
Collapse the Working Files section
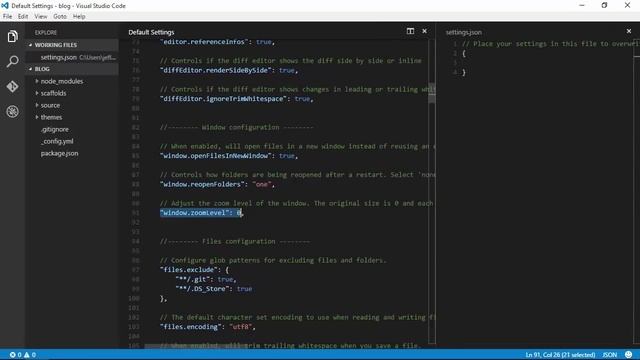click(30, 45)
